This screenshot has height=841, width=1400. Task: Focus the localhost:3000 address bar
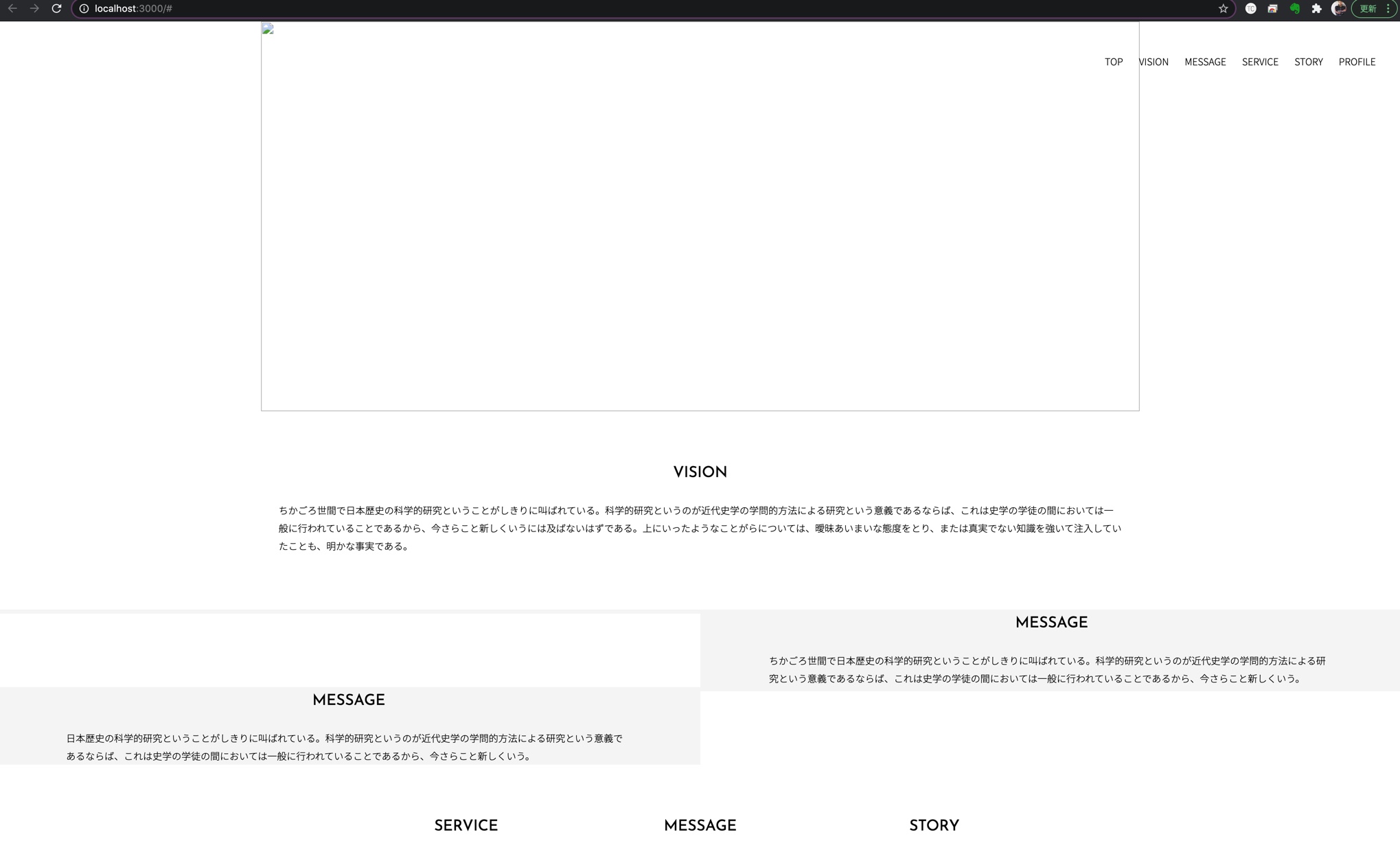pyautogui.click(x=652, y=8)
